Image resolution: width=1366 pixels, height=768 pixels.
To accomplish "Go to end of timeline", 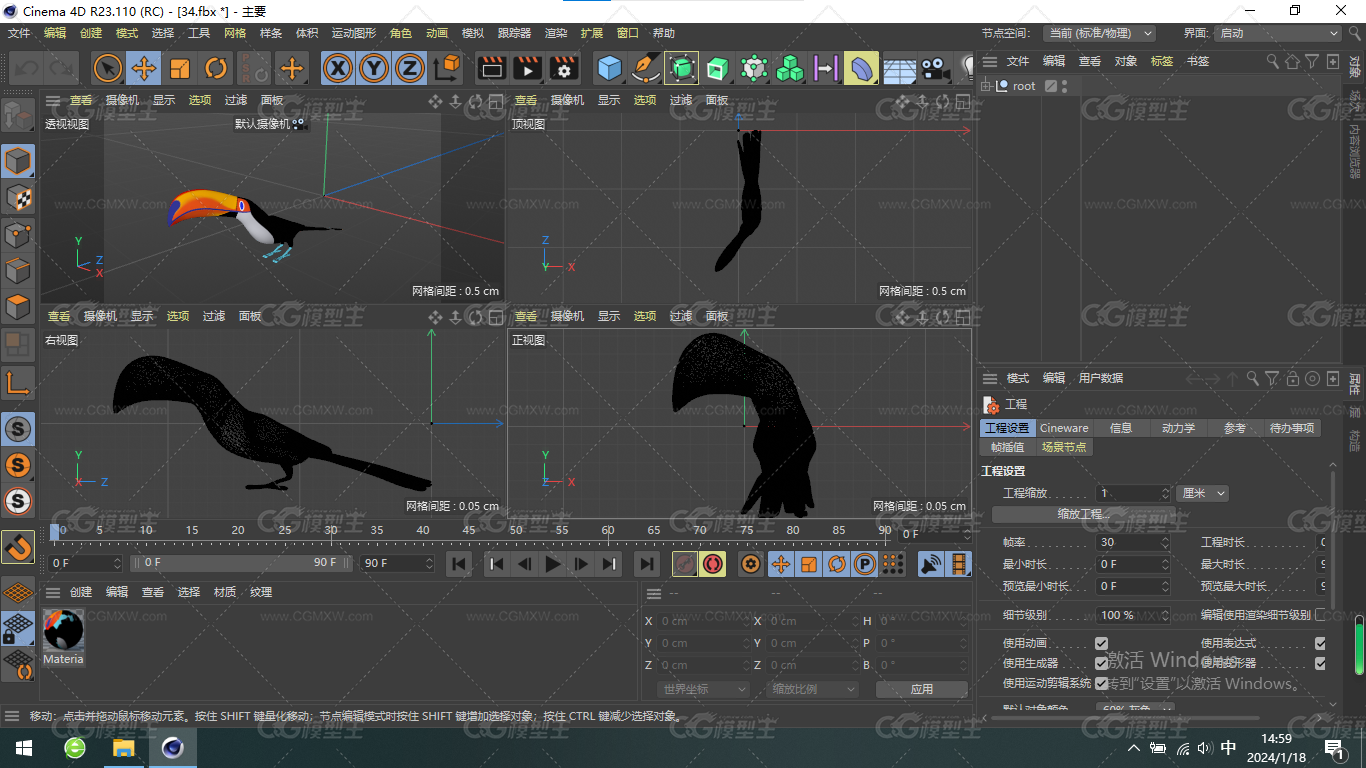I will tap(647, 564).
